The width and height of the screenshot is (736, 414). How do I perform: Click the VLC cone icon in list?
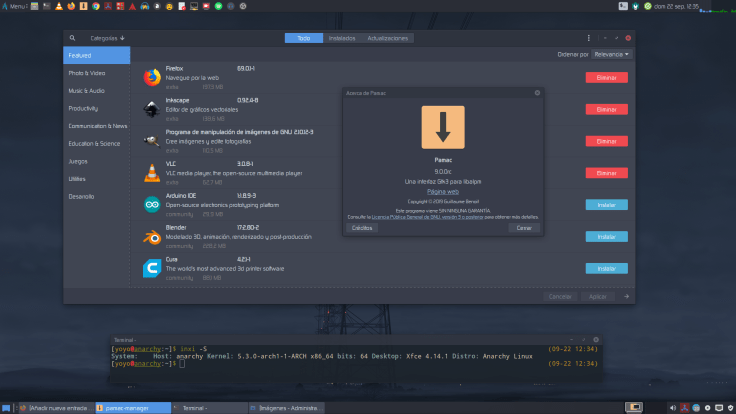(x=151, y=171)
